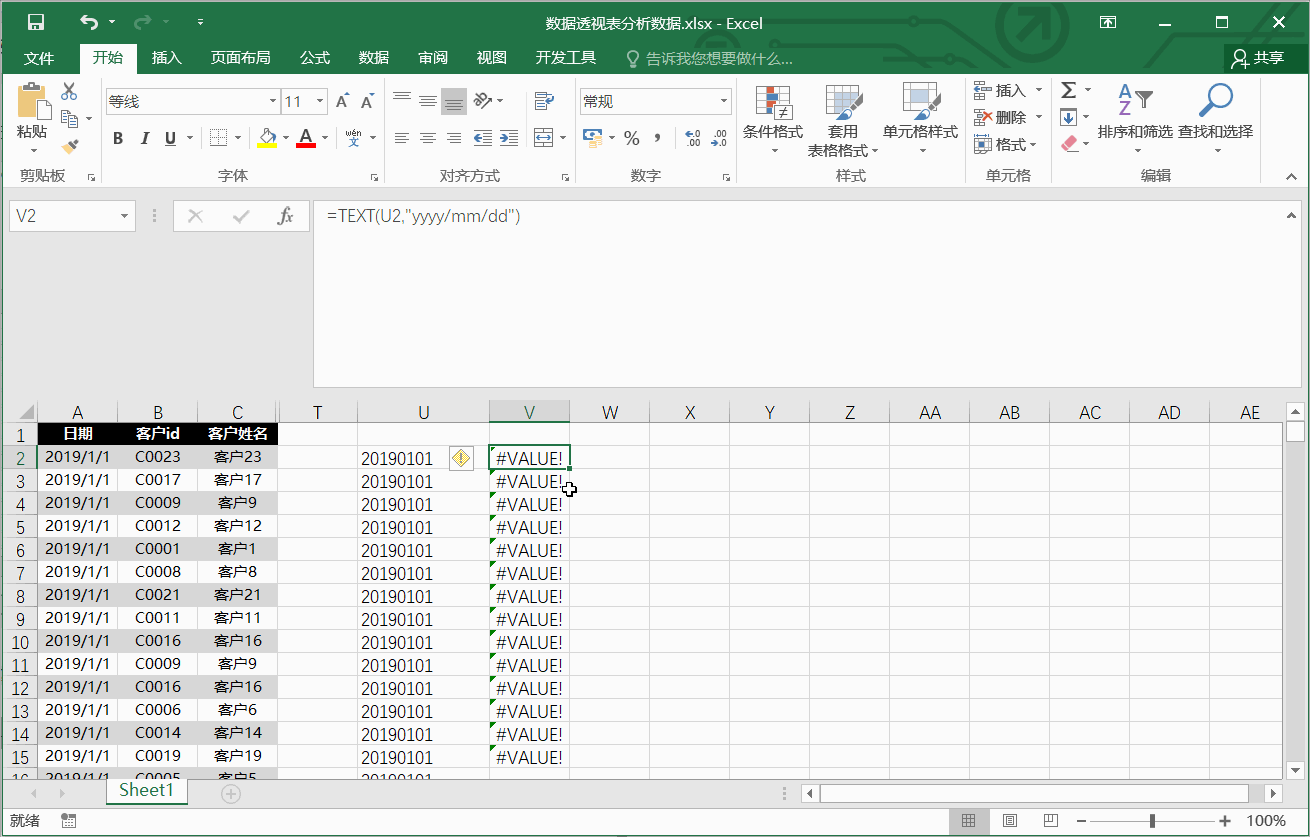Toggle italic formatting

point(144,138)
